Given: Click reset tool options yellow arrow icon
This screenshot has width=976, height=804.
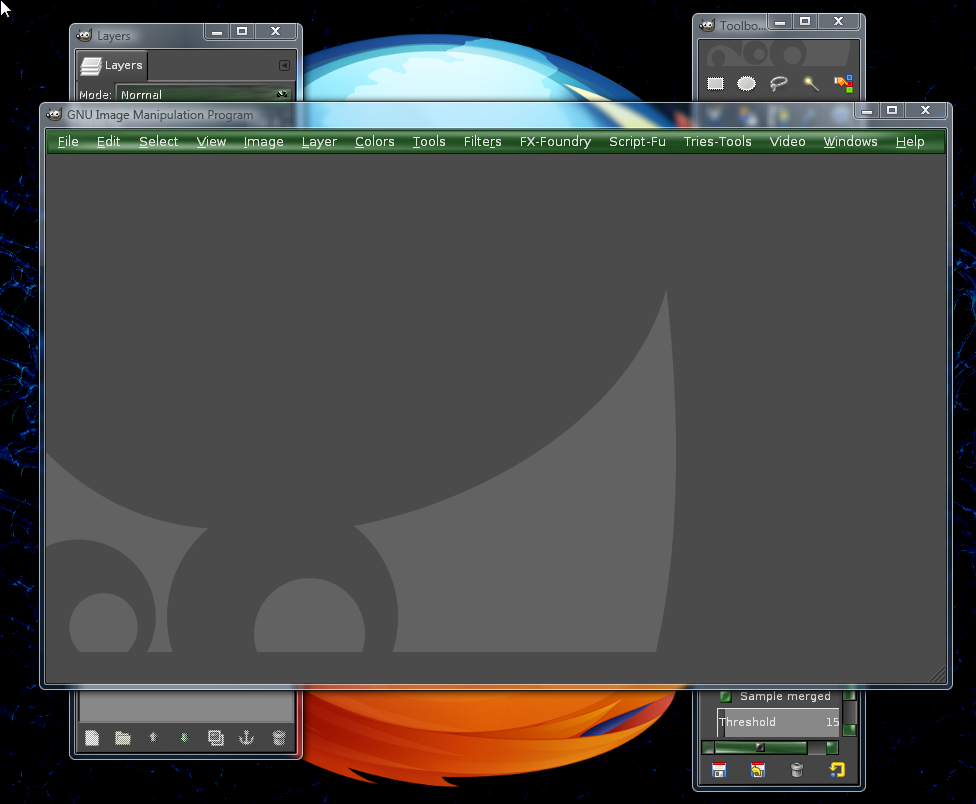Looking at the screenshot, I should (x=837, y=770).
